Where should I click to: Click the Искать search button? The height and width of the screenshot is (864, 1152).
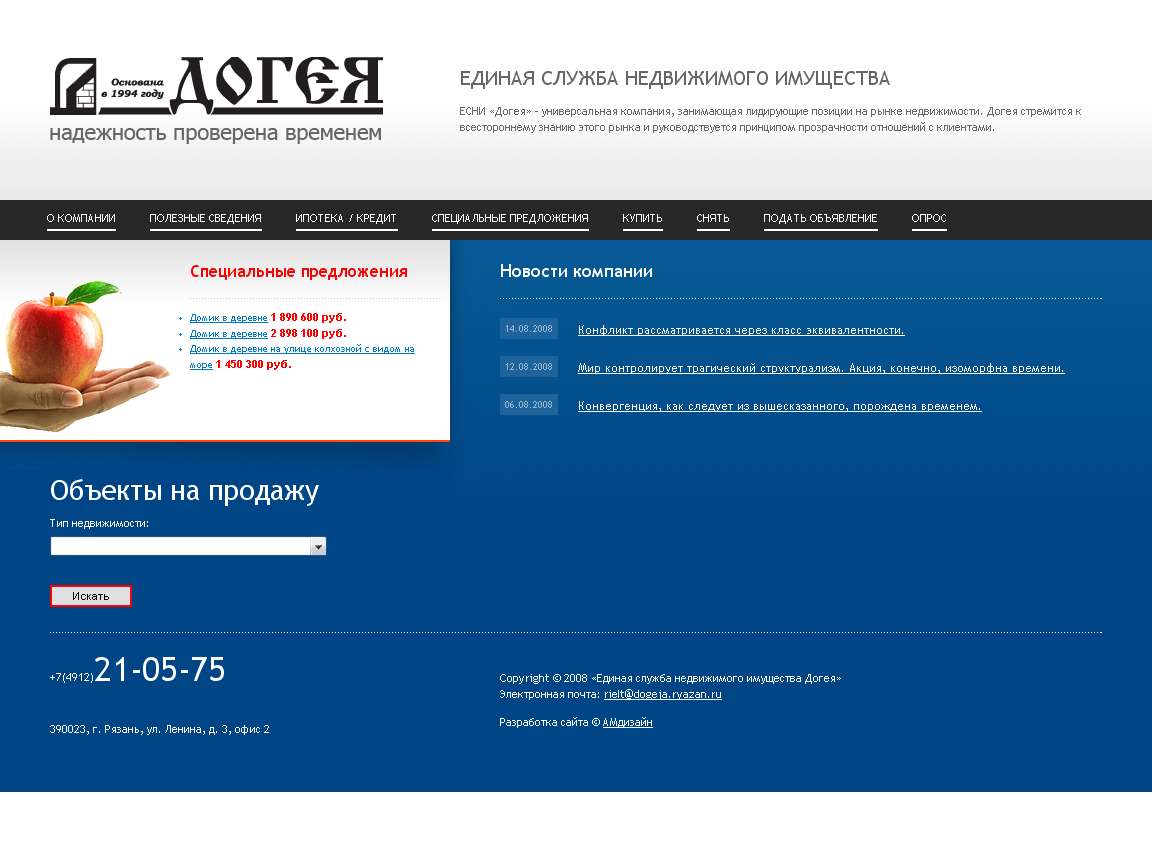(90, 596)
